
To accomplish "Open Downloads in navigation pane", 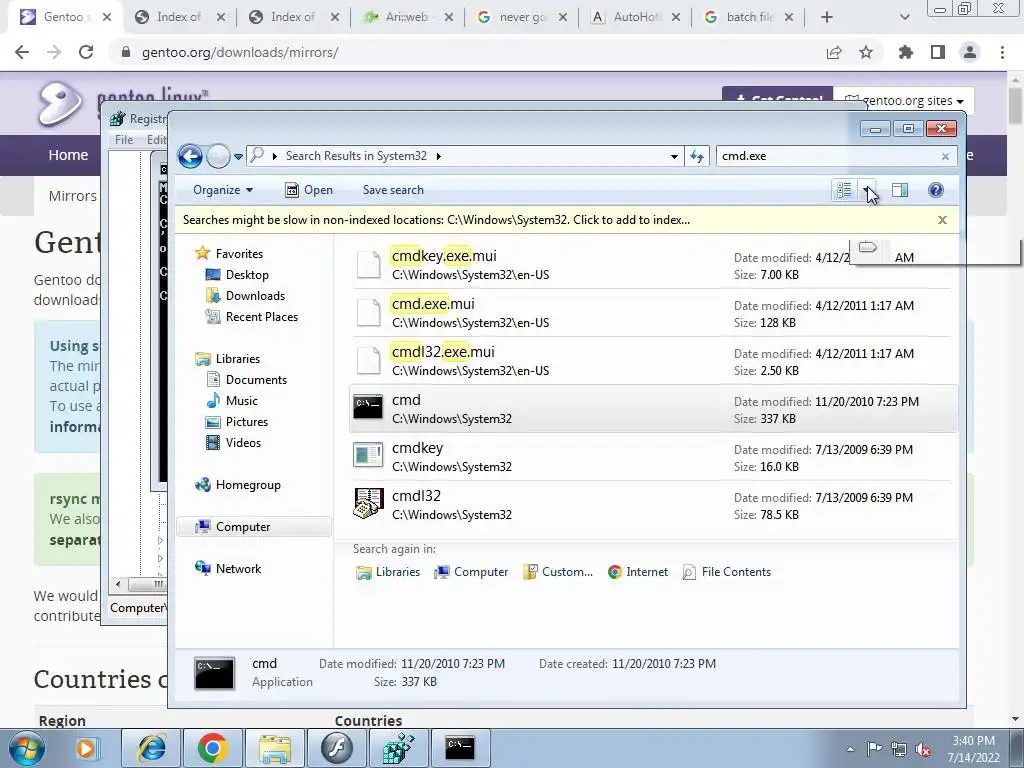I will point(246,296).
